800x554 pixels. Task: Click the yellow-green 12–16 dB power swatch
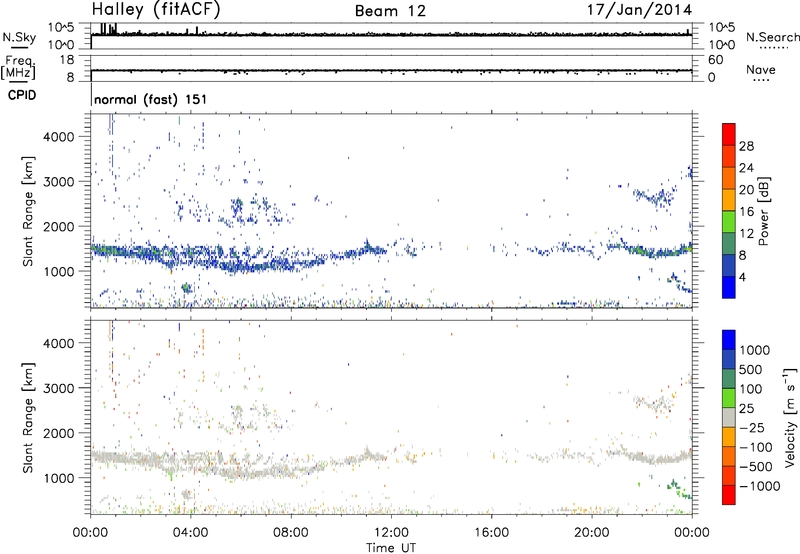pyautogui.click(x=729, y=222)
